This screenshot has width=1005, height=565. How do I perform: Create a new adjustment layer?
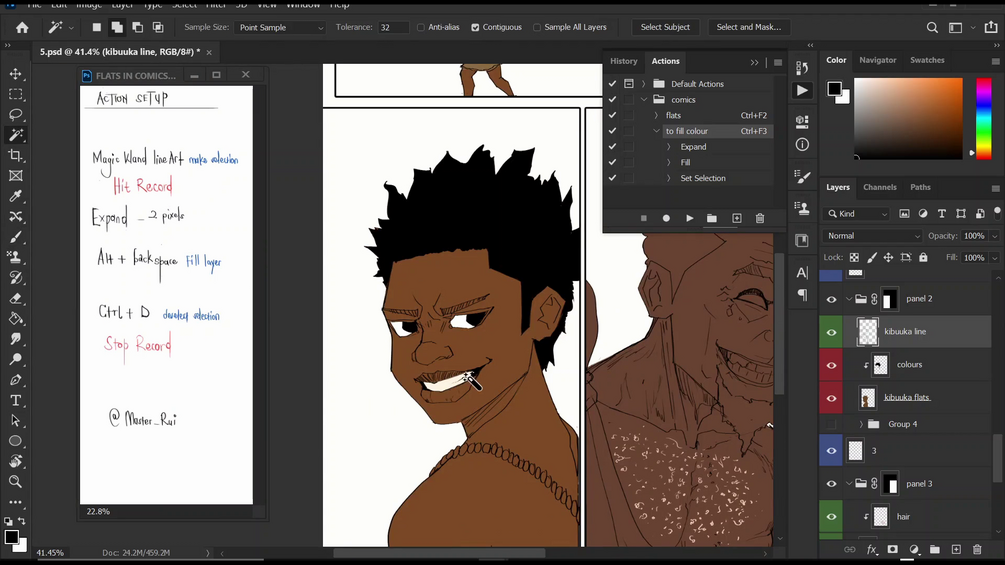(914, 550)
